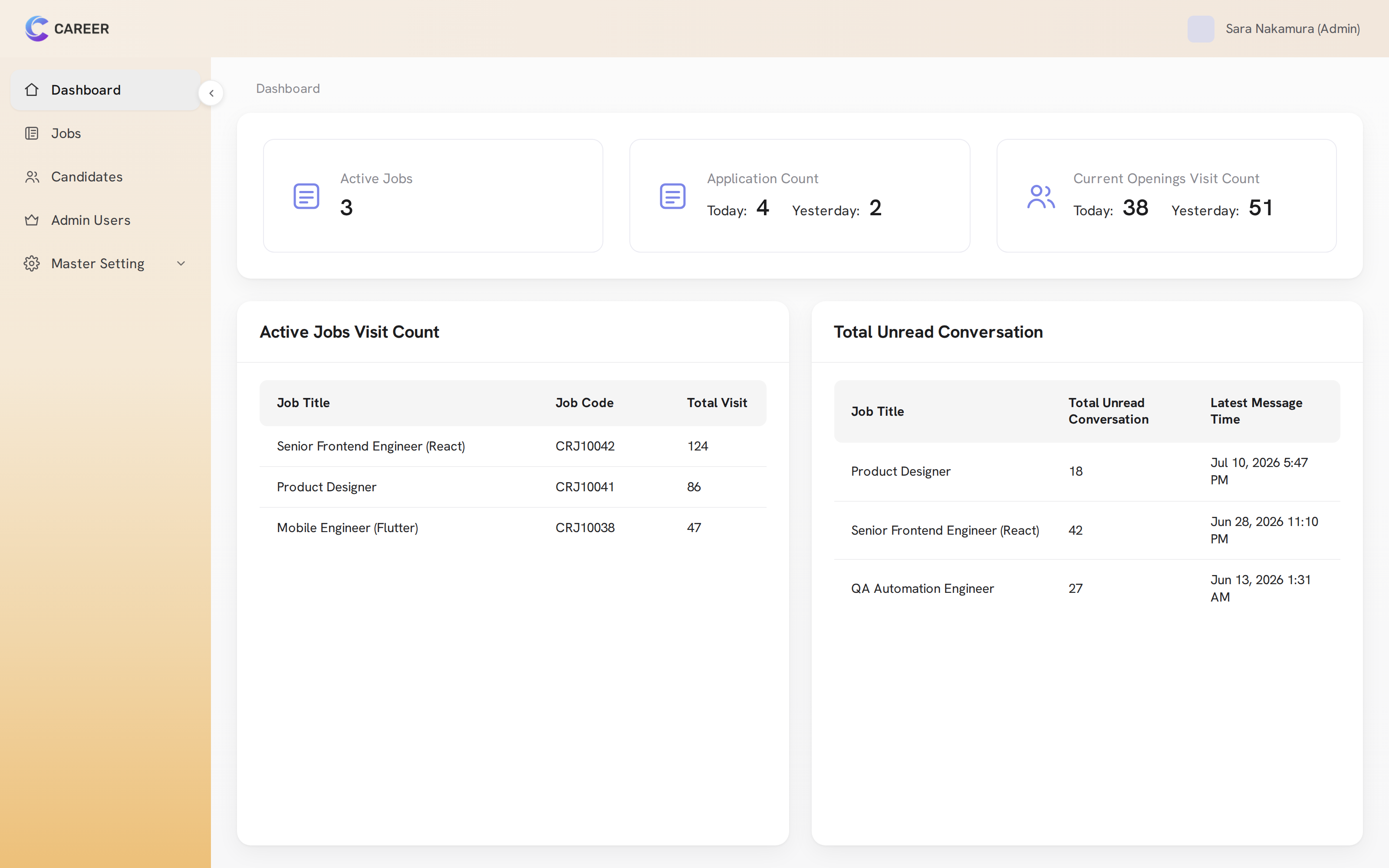Image resolution: width=1389 pixels, height=868 pixels.
Task: Open the Dashboard menu item
Action: coord(105,90)
